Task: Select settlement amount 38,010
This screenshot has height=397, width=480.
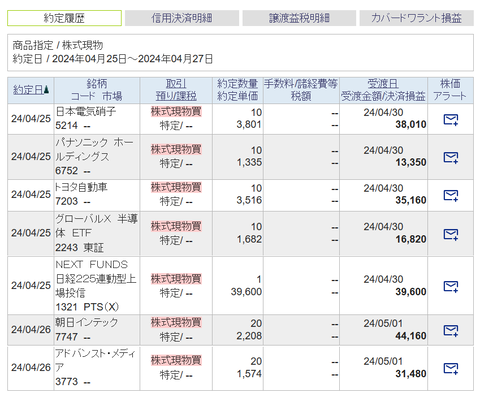Action: click(x=411, y=124)
